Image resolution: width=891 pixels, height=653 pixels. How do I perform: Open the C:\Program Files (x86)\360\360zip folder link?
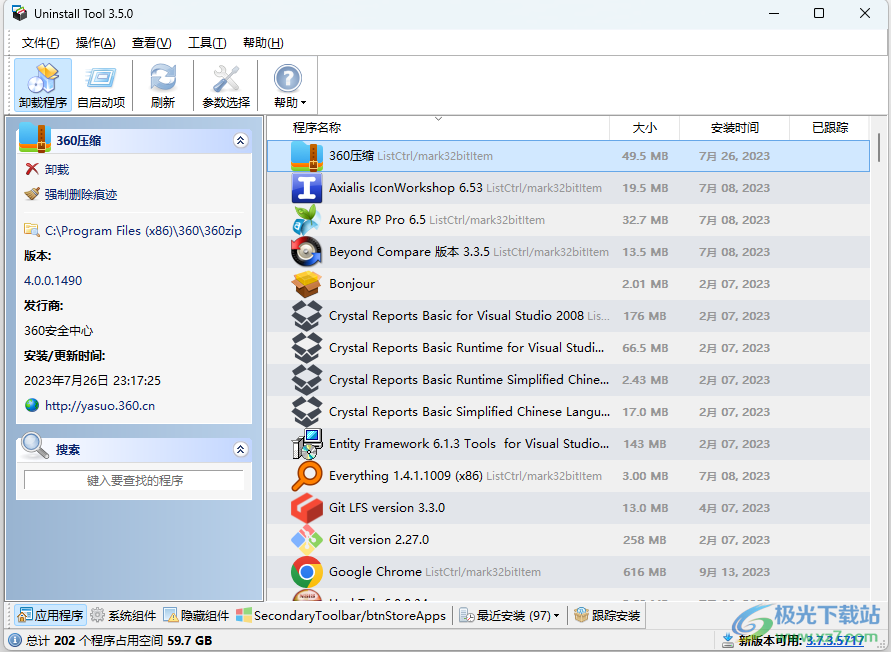coord(143,231)
